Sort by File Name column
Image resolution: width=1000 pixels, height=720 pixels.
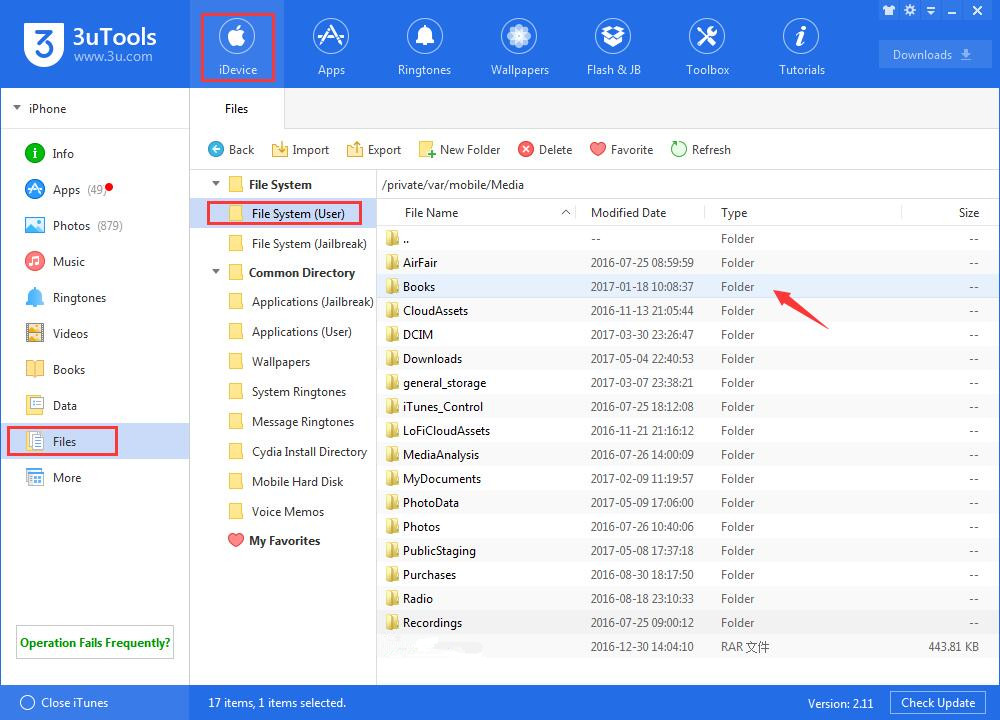[477, 212]
